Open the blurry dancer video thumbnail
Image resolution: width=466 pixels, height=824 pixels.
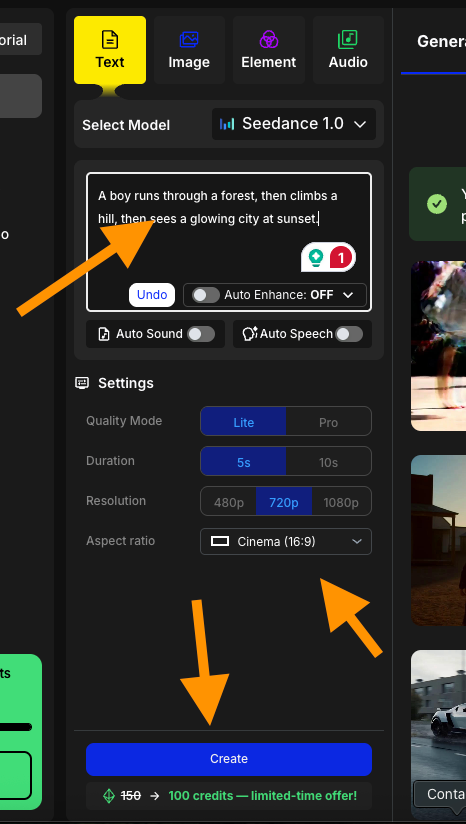[438, 345]
